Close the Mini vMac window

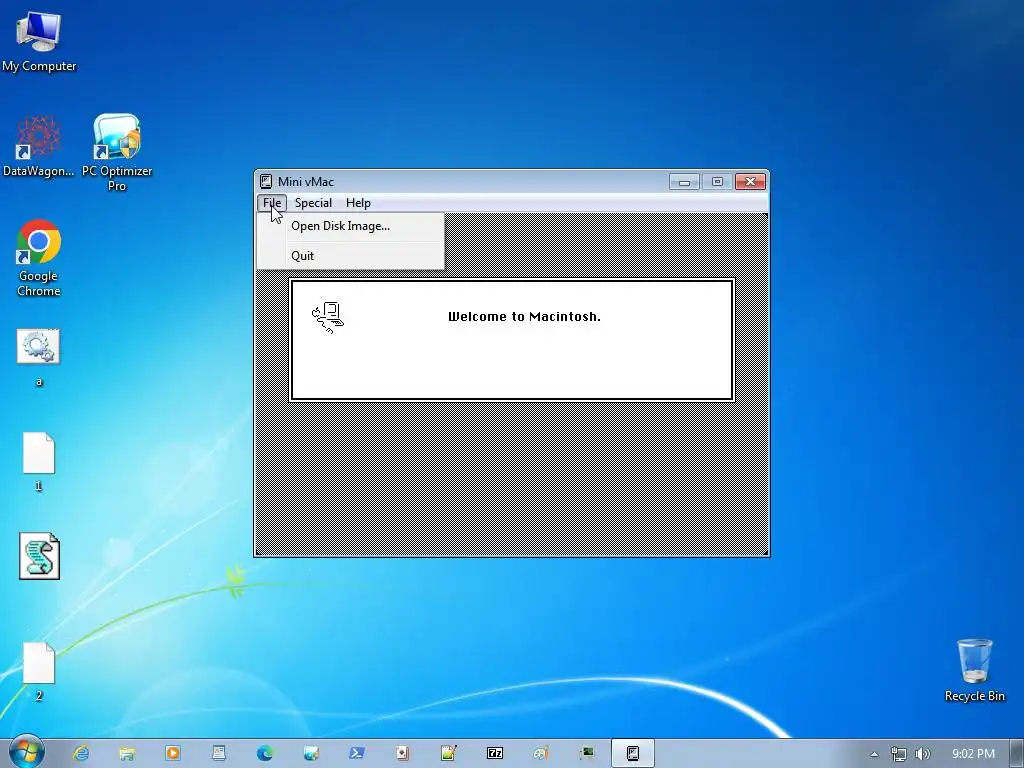coord(750,182)
